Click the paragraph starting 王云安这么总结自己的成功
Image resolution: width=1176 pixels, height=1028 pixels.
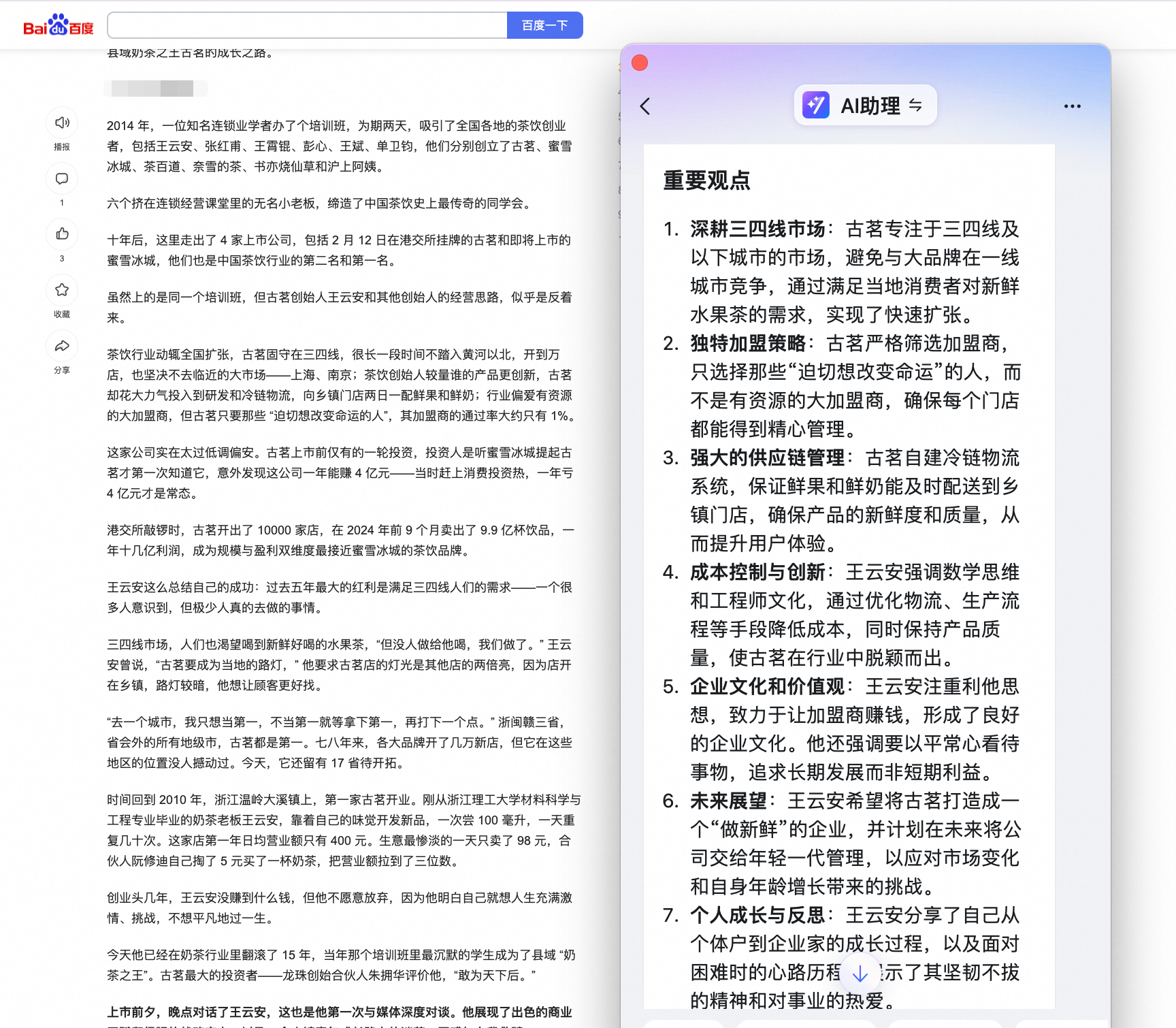(x=339, y=598)
